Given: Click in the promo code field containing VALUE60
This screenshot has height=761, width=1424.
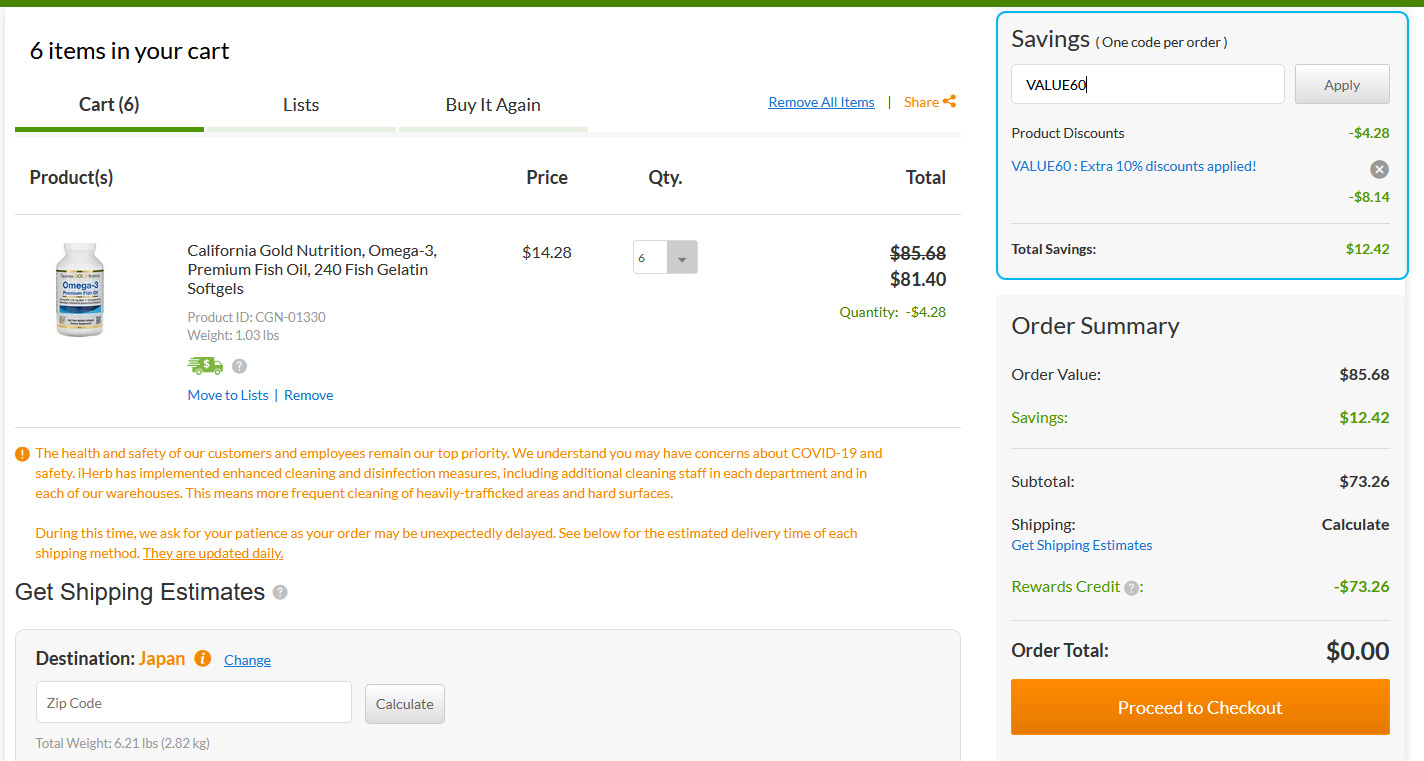Looking at the screenshot, I should [x=1147, y=85].
